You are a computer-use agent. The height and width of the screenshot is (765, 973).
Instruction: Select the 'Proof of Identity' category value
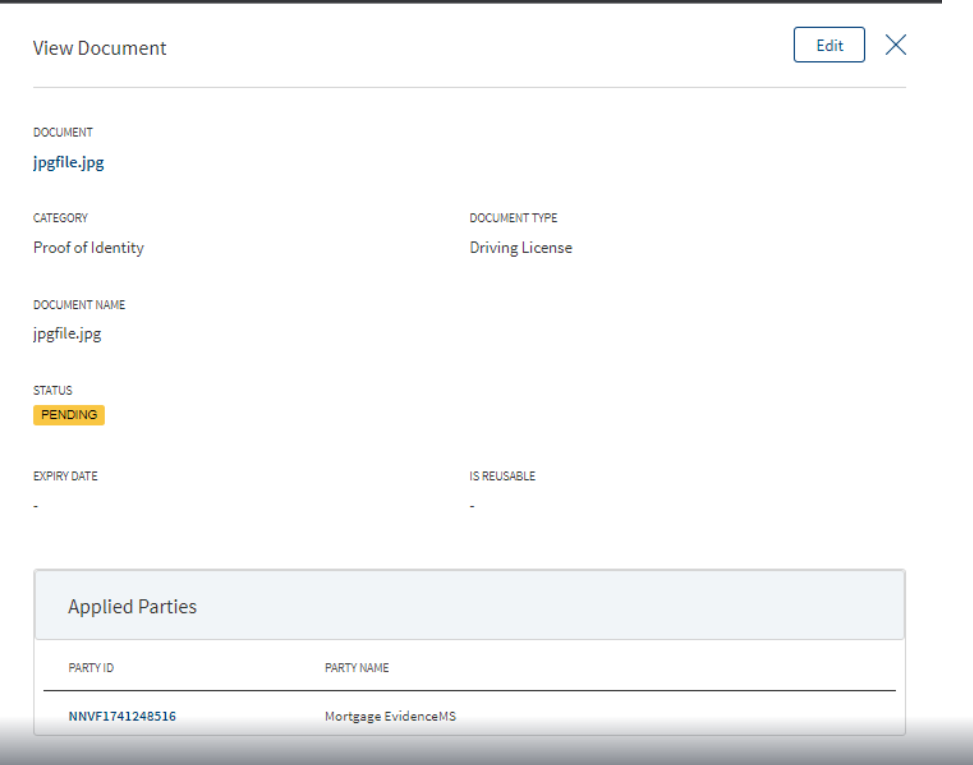[88, 248]
